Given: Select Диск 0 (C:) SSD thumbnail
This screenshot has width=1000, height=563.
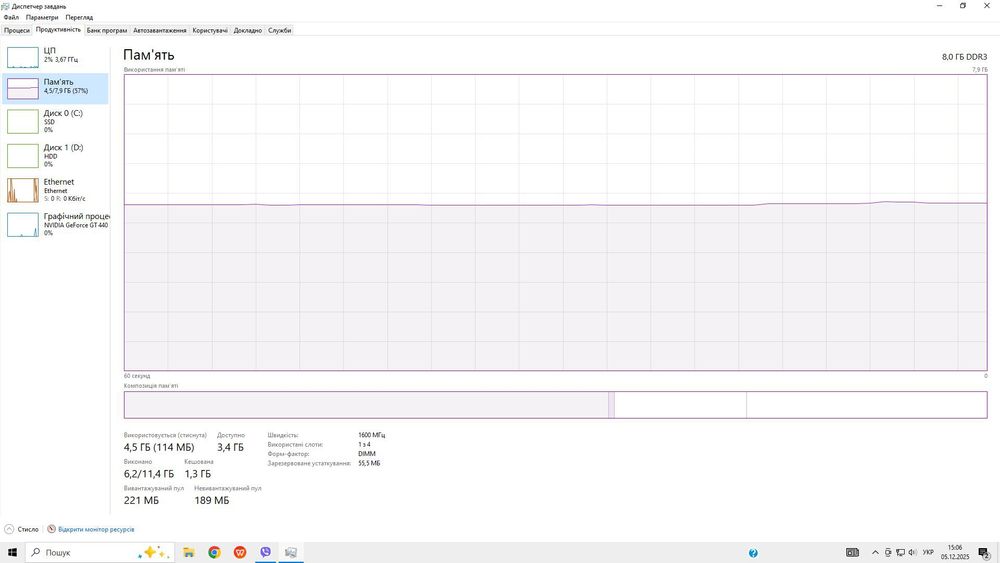Looking at the screenshot, I should click(x=23, y=121).
